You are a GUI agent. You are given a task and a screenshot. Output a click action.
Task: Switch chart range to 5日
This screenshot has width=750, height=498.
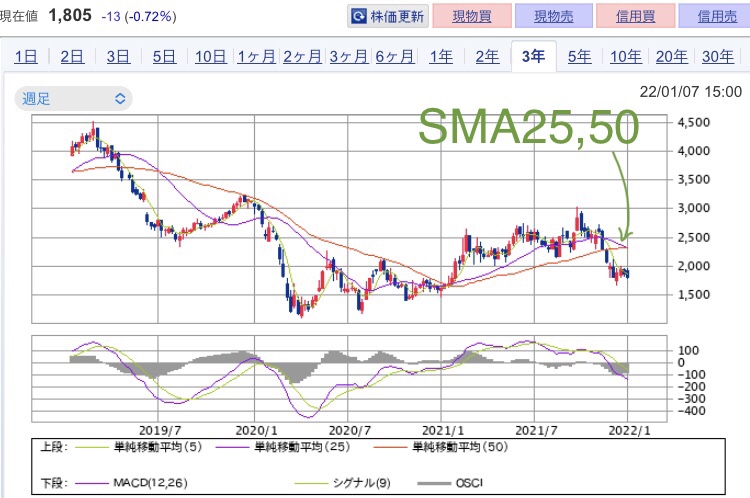tap(164, 57)
